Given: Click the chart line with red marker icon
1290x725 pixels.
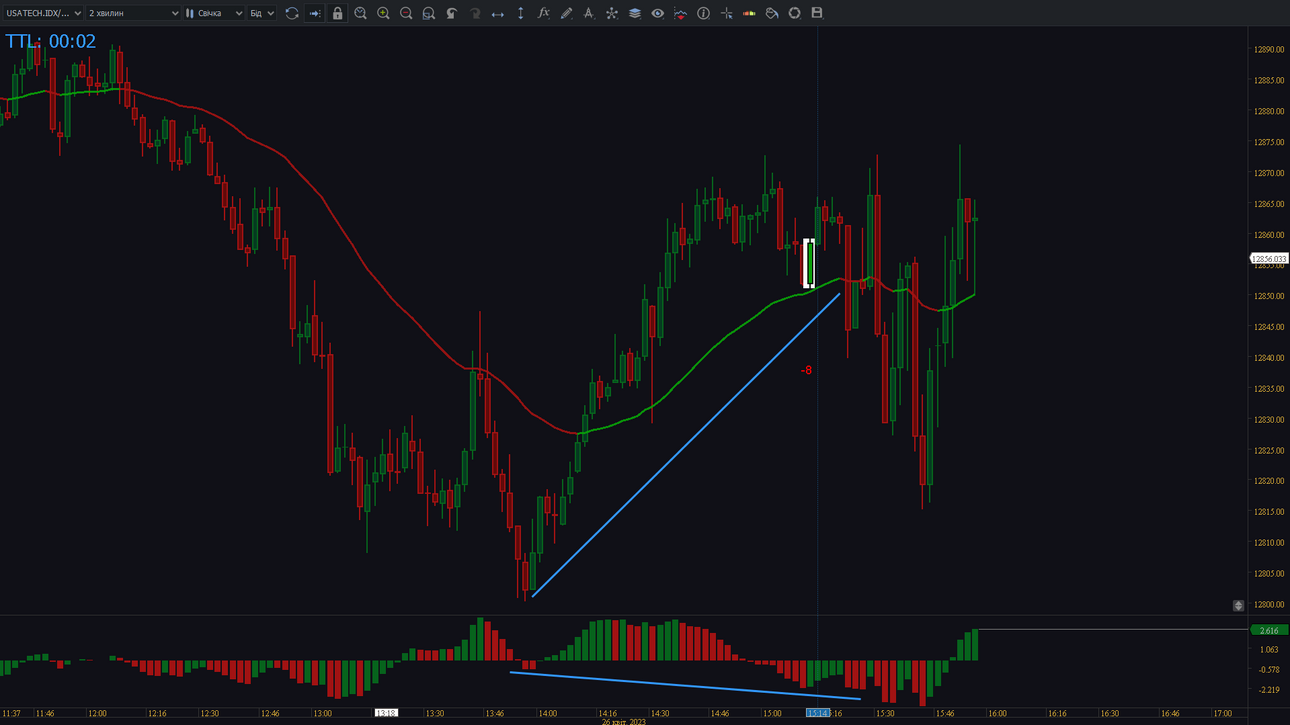Looking at the screenshot, I should click(x=680, y=13).
